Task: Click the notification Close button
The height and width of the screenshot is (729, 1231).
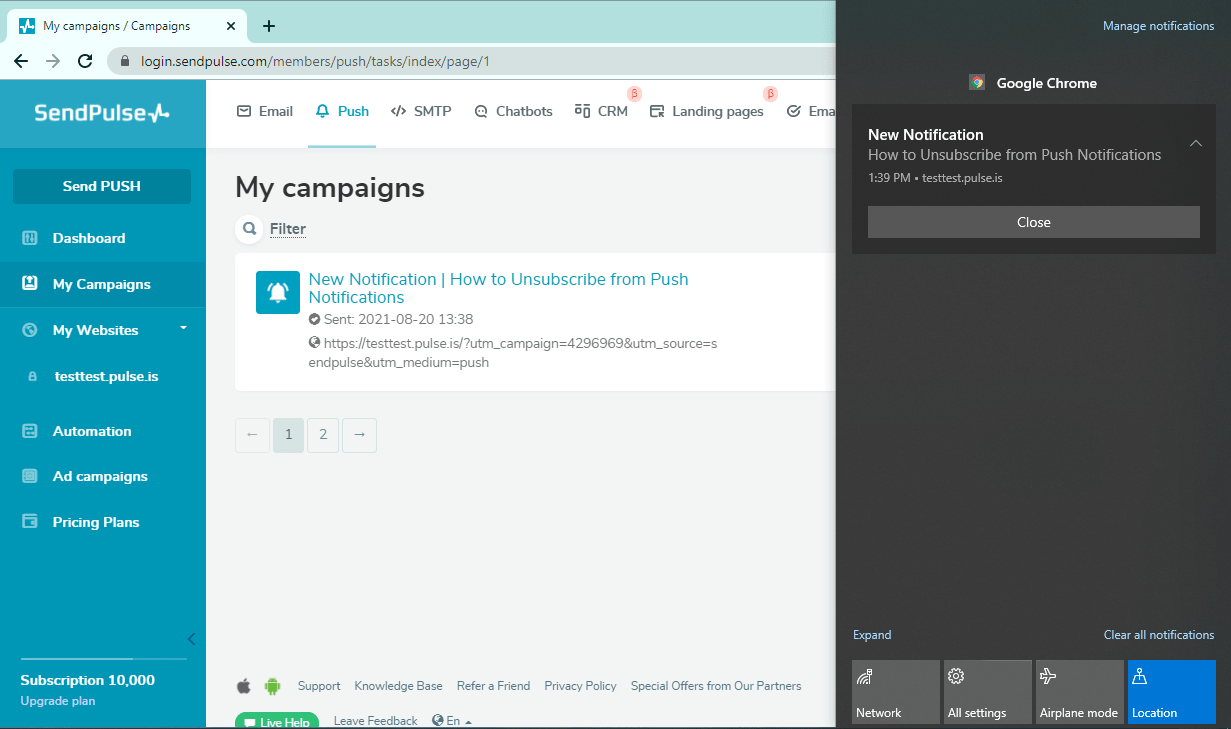Action: (1033, 222)
